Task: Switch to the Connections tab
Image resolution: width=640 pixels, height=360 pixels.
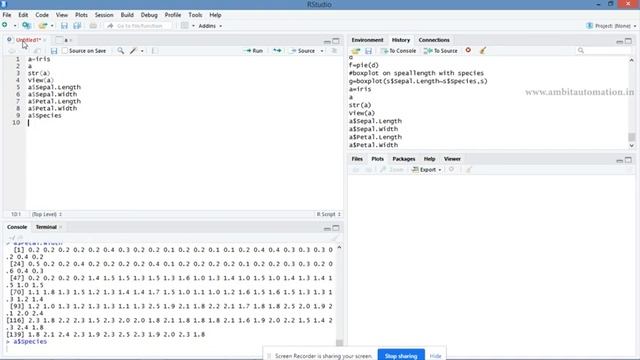Action: [434, 40]
